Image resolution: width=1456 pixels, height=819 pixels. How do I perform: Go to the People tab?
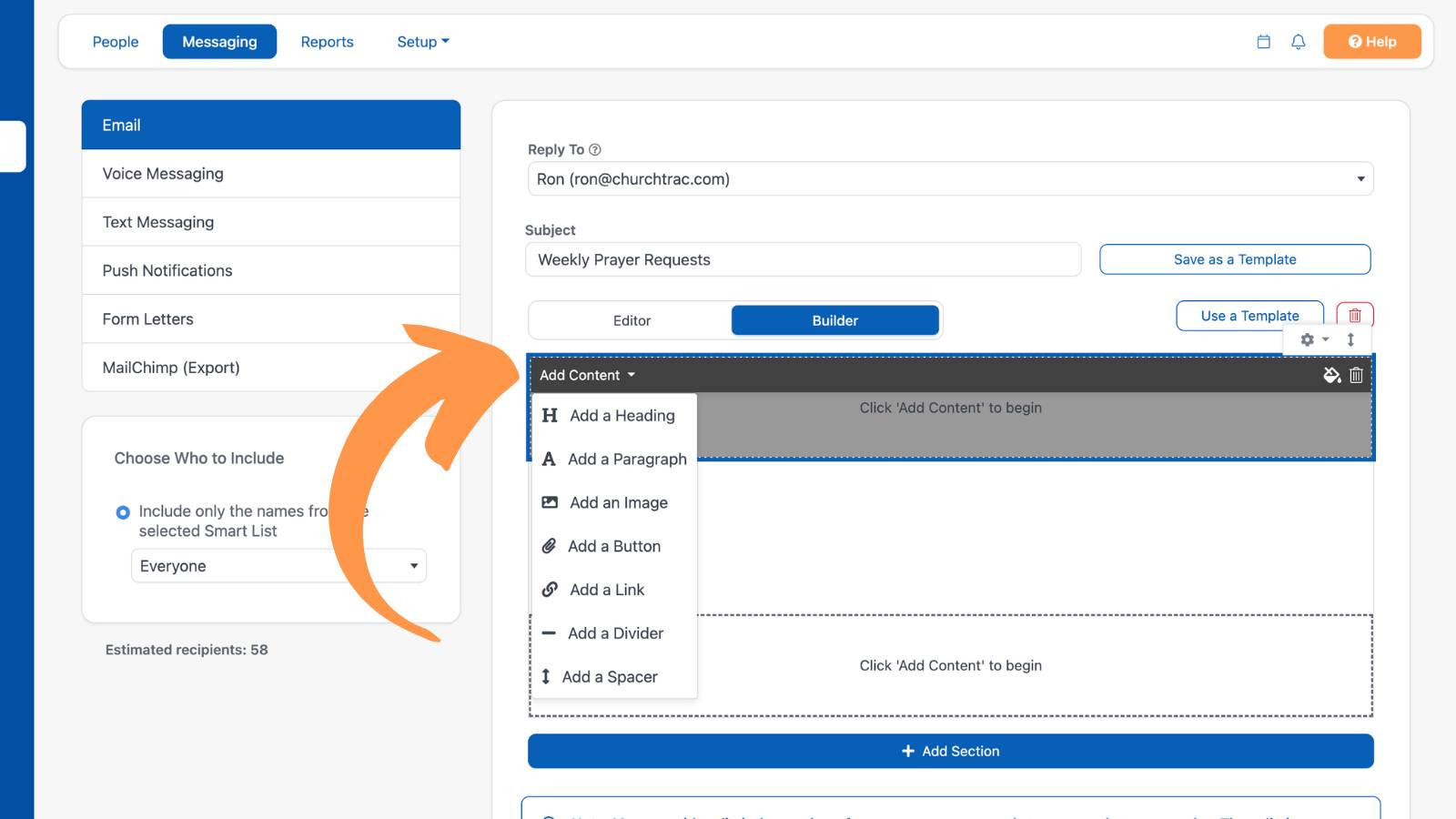pyautogui.click(x=116, y=42)
